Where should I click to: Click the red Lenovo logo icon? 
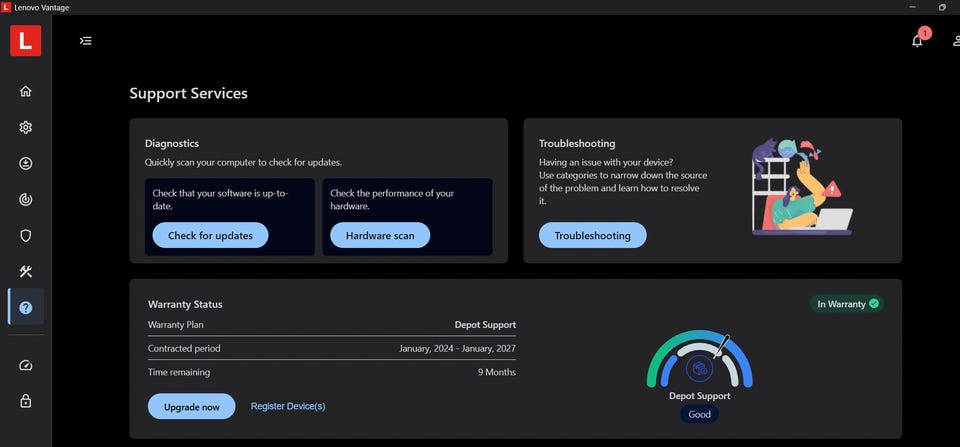(x=25, y=41)
